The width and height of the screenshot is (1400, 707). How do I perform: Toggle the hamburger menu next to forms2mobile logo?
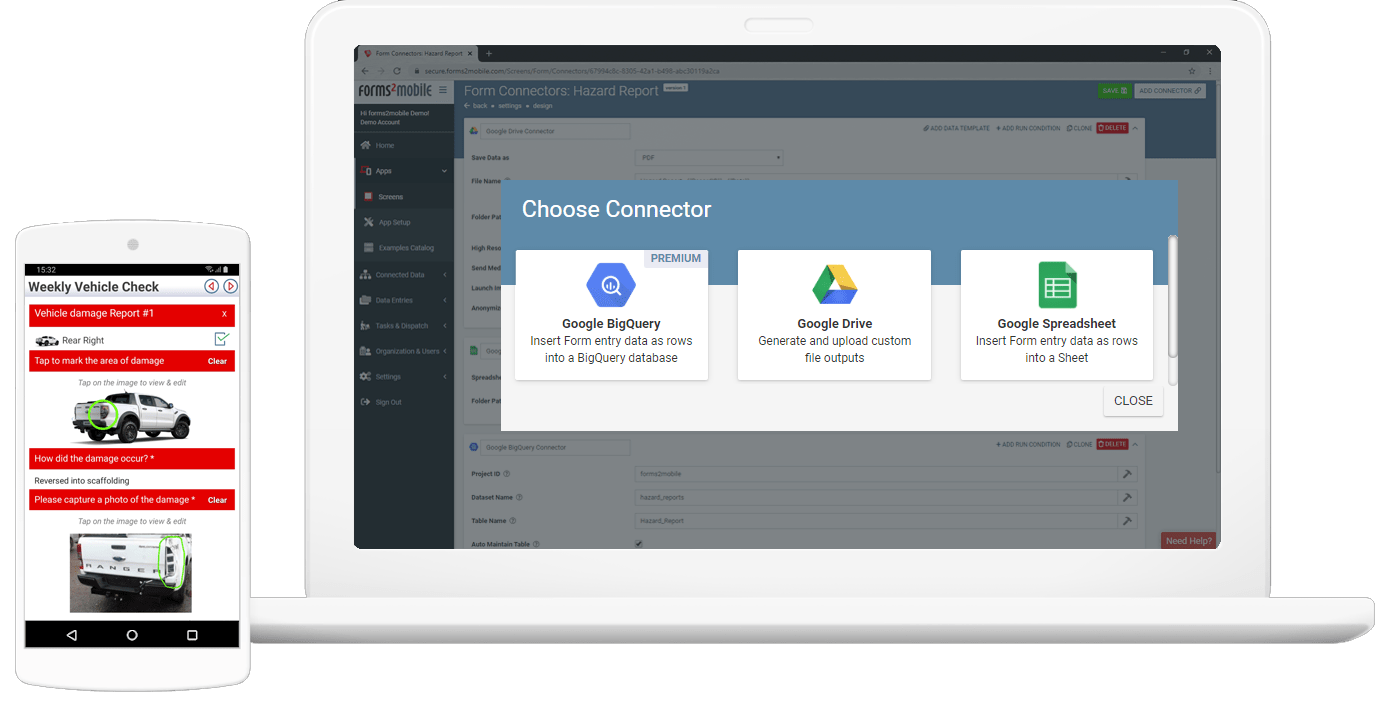443,90
